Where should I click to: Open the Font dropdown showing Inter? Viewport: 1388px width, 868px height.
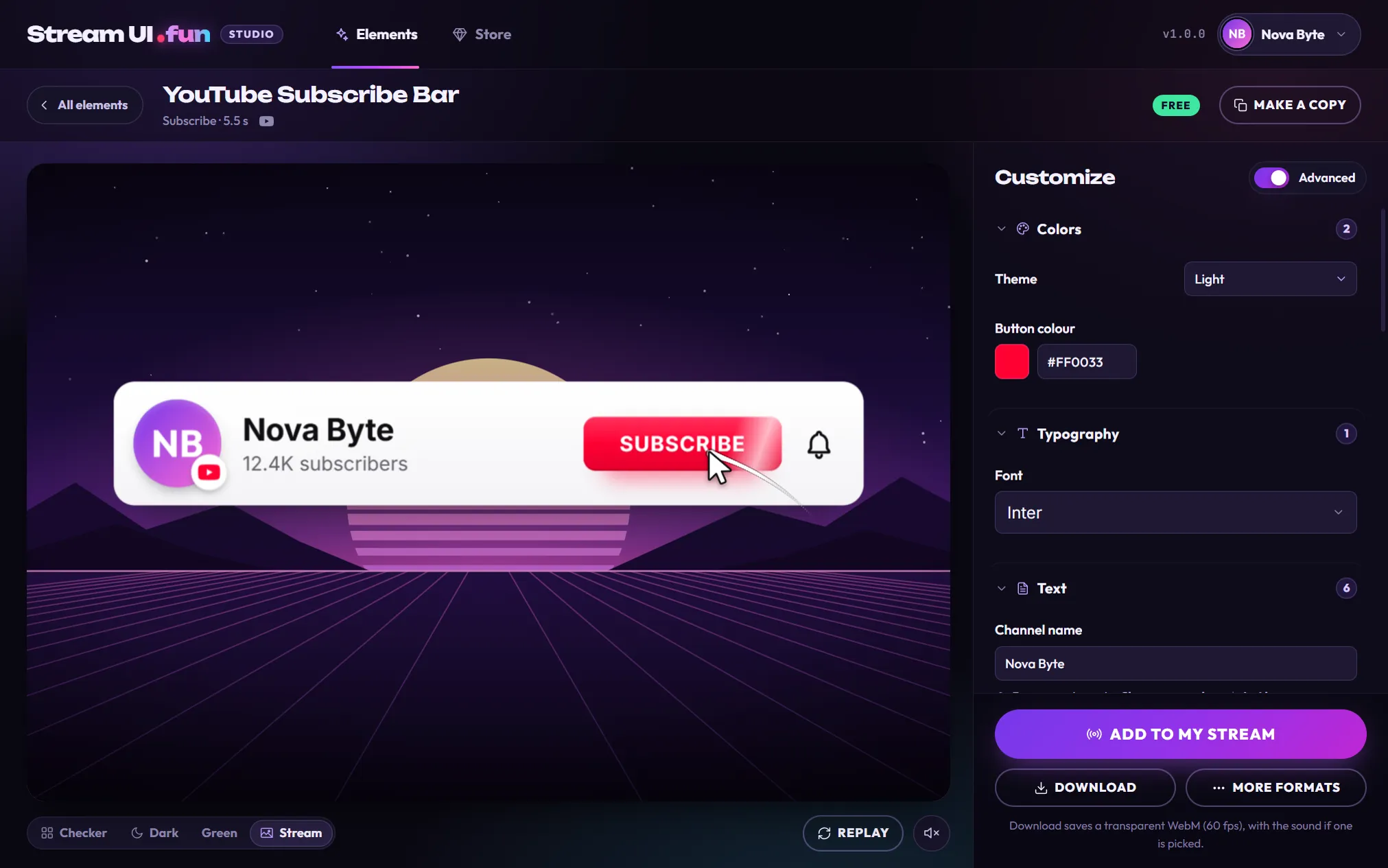point(1175,513)
